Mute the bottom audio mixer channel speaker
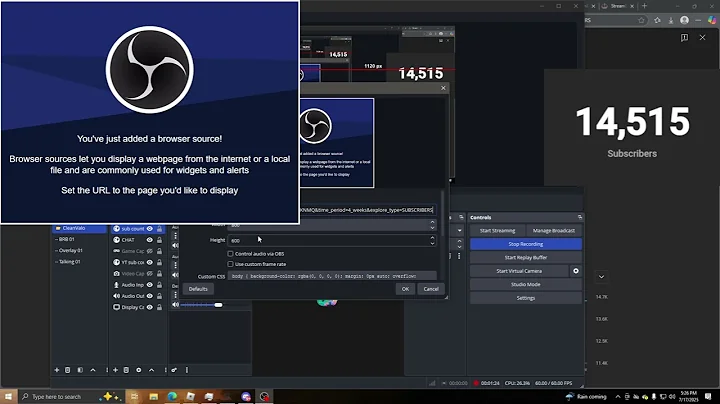 click(x=175, y=305)
